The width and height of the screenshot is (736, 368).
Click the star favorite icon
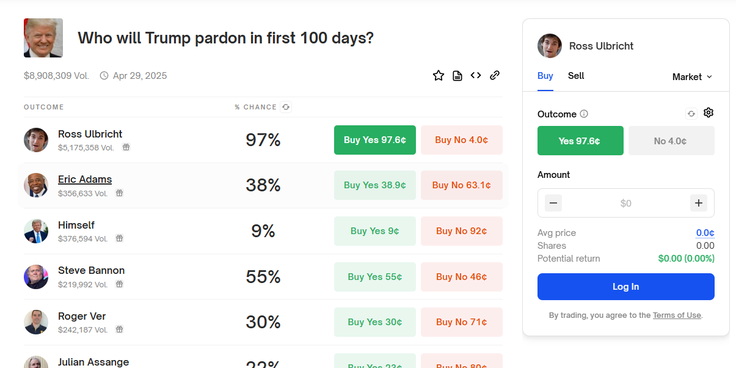pyautogui.click(x=438, y=76)
